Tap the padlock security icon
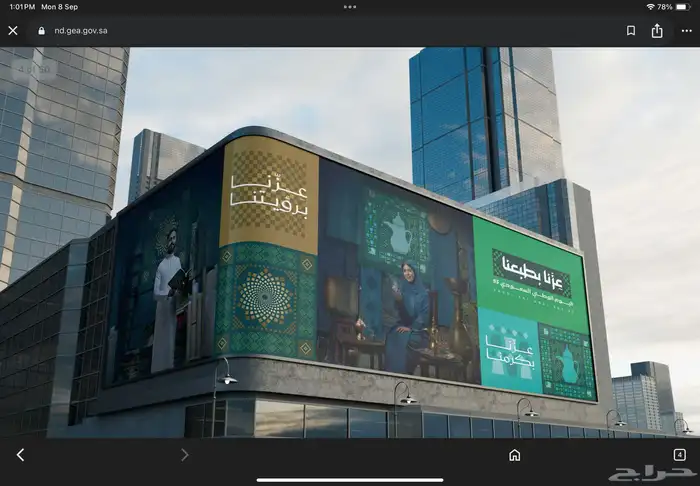700x486 pixels. [41, 31]
